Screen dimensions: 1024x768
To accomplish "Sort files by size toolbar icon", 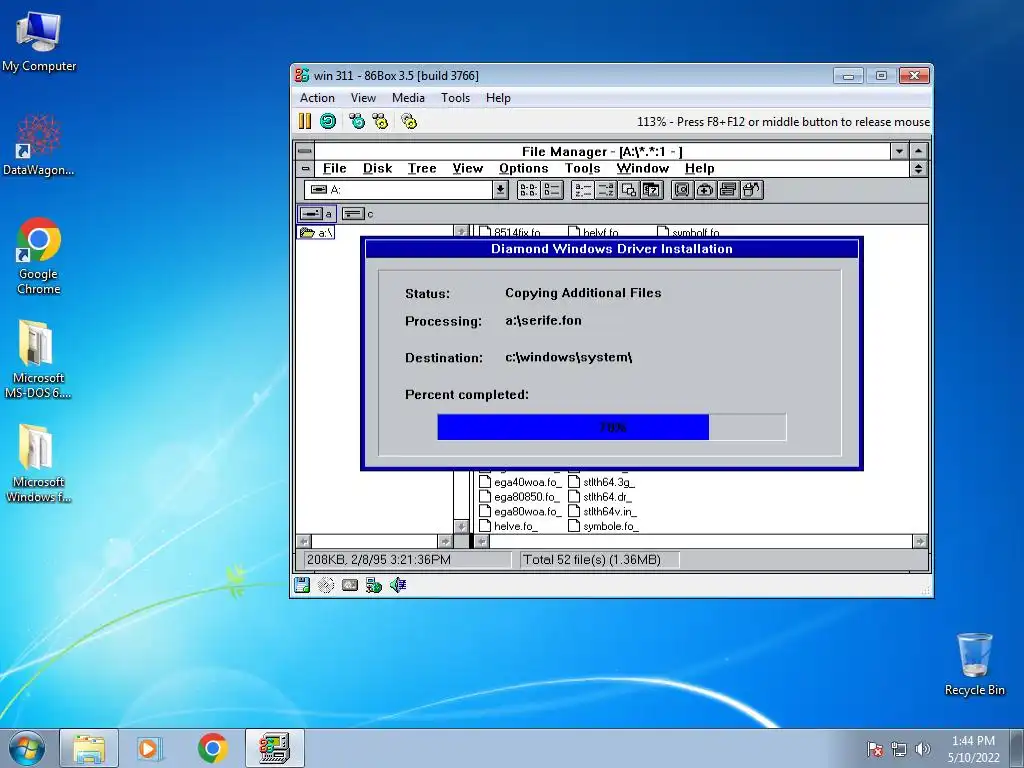I will [629, 190].
